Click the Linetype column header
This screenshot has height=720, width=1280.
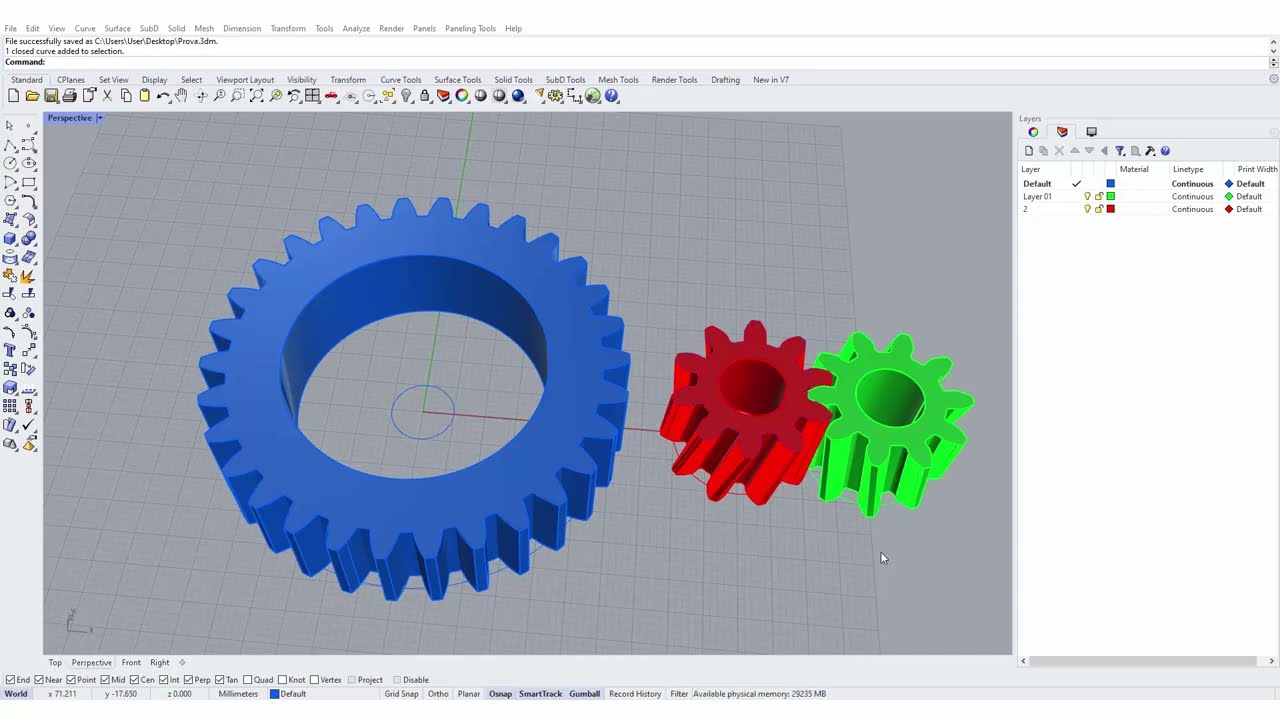[x=1188, y=169]
